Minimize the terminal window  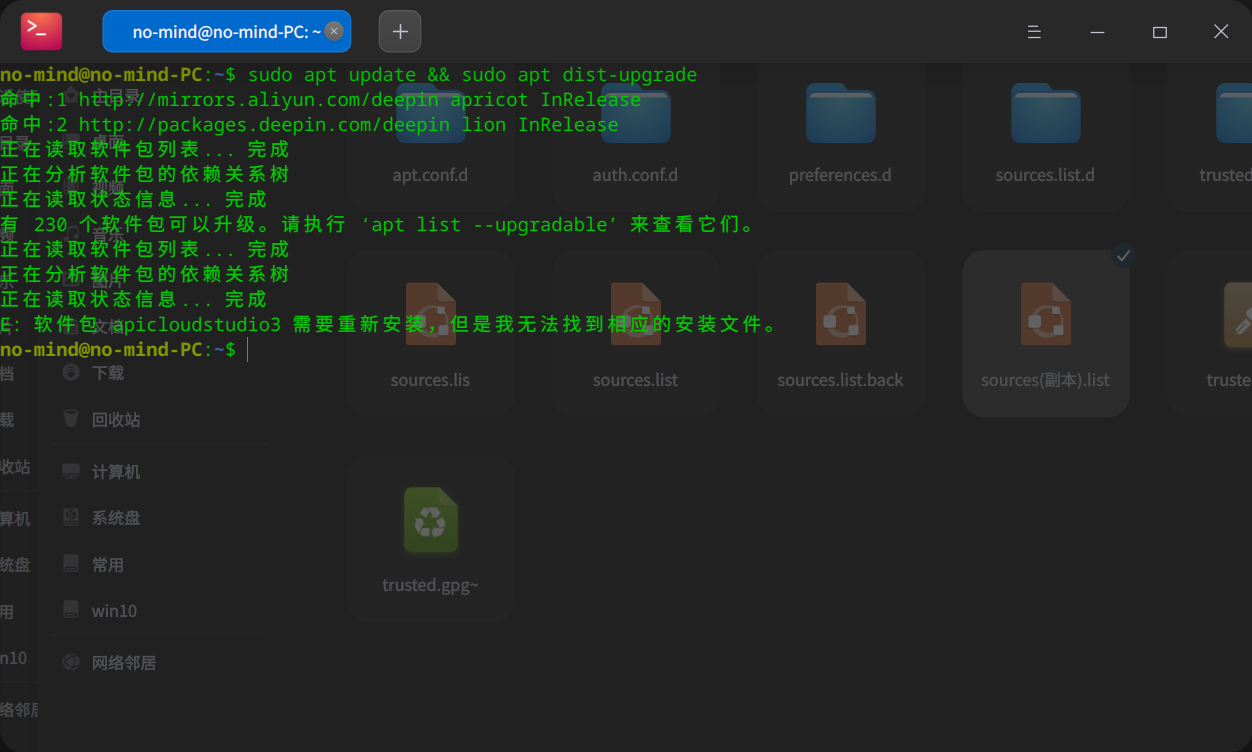click(x=1098, y=32)
